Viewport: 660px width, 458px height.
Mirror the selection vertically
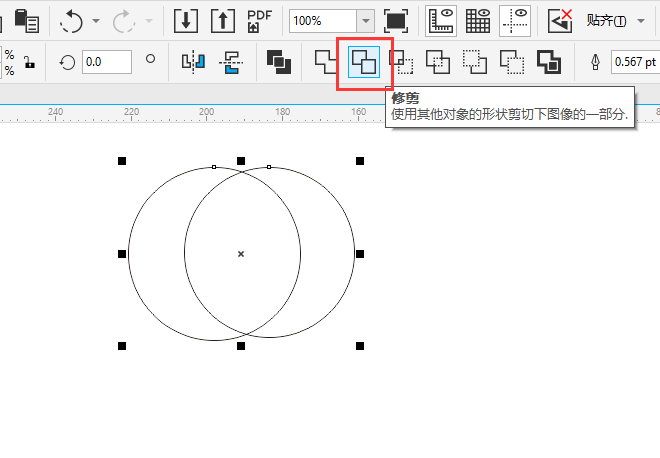(x=232, y=63)
